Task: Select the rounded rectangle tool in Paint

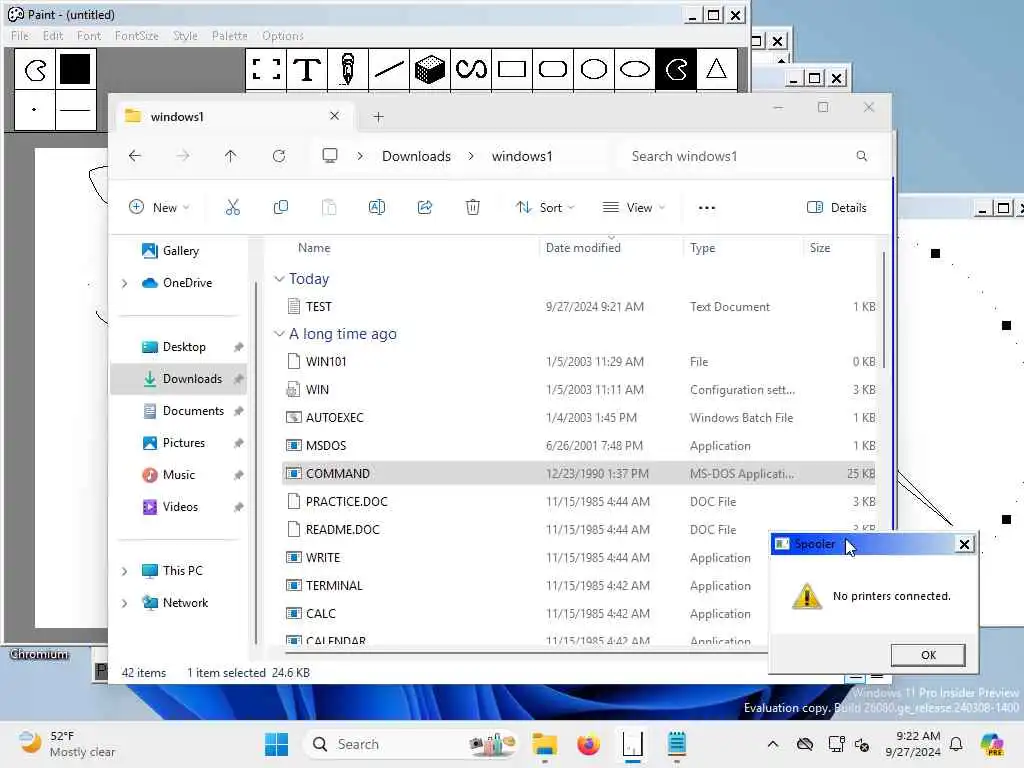Action: pos(553,69)
